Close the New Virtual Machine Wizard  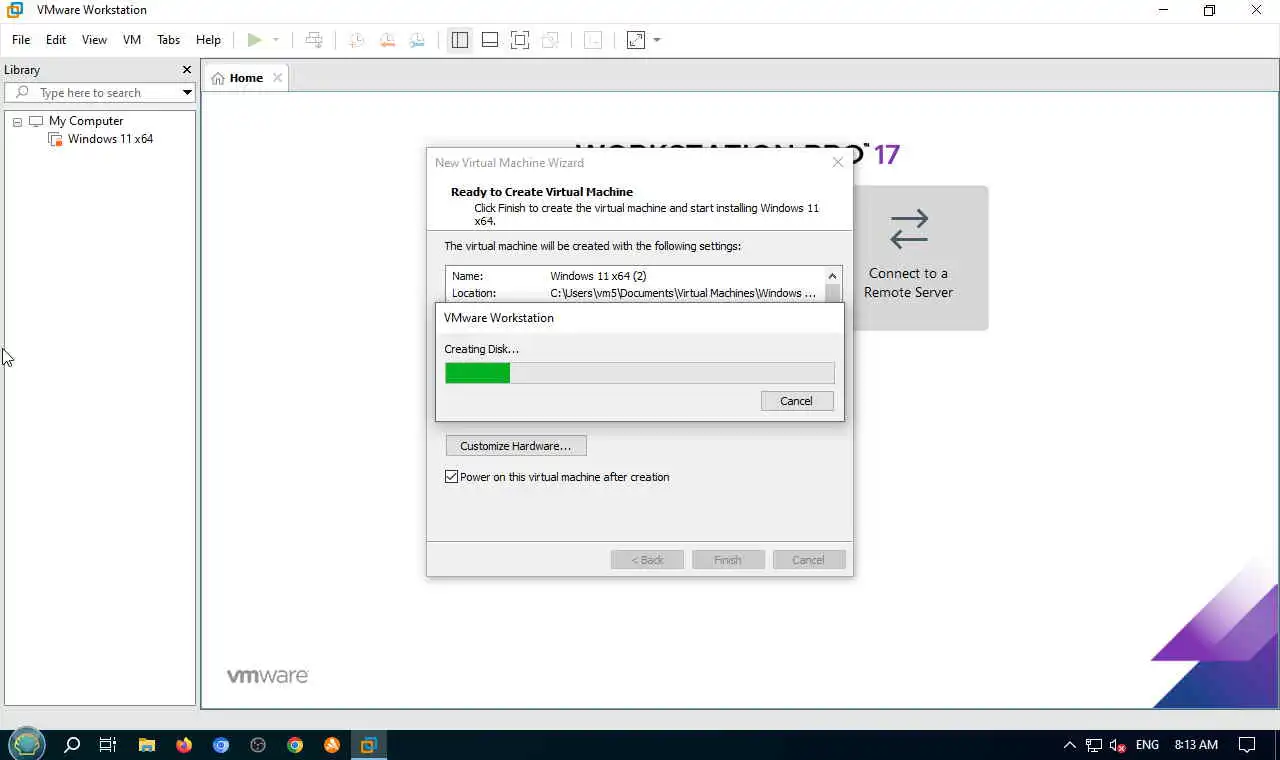click(838, 162)
